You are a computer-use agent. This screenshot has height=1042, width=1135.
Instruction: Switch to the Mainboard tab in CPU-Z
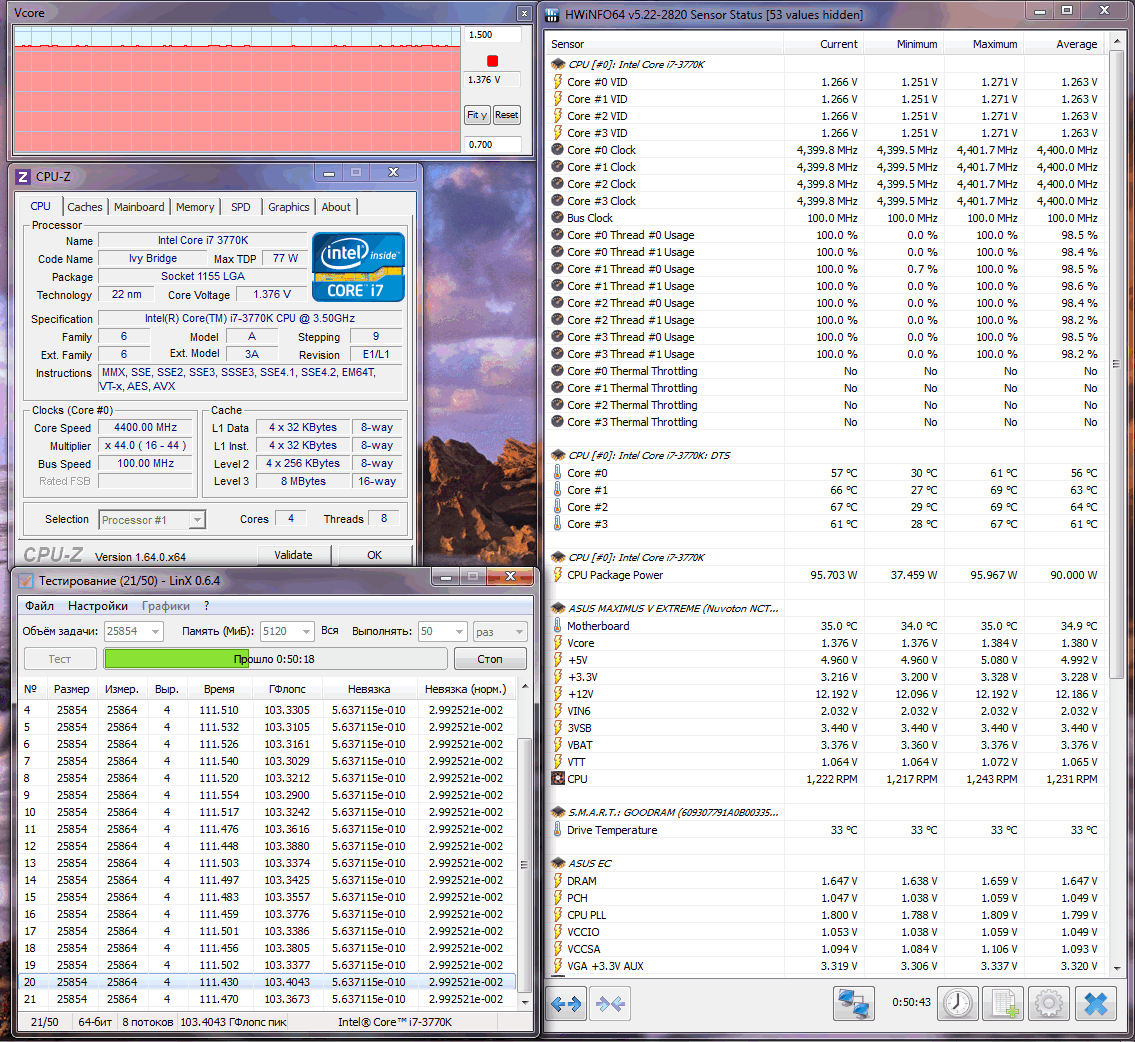pos(139,207)
